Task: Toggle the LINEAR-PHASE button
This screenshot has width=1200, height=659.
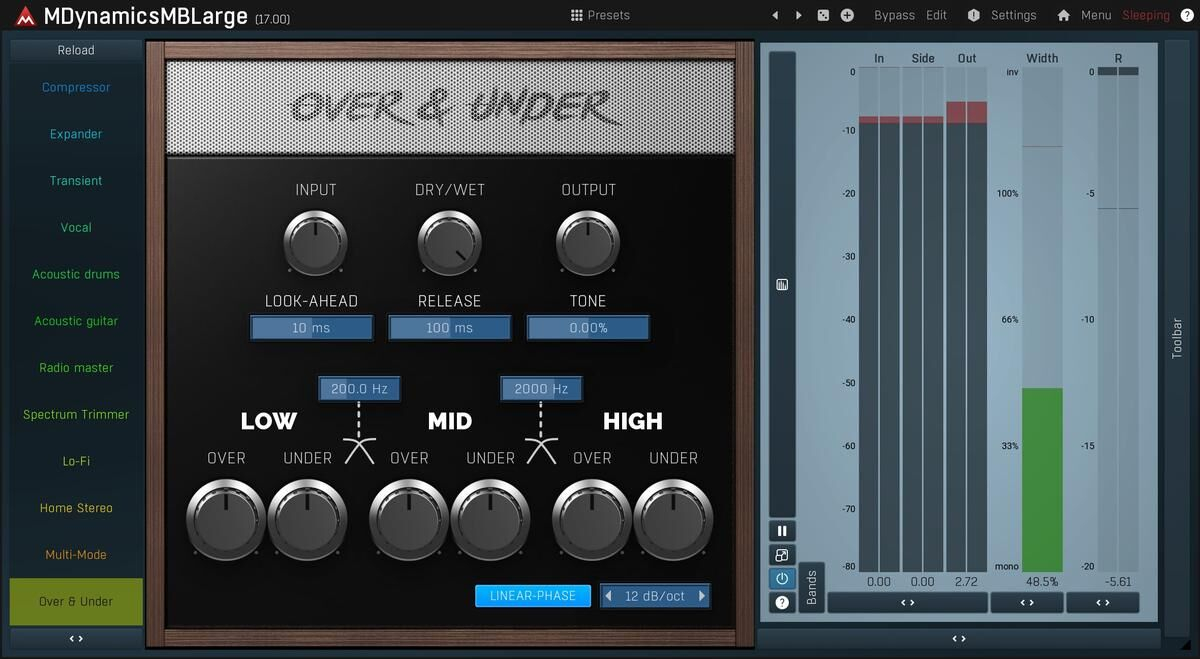Action: pos(532,596)
